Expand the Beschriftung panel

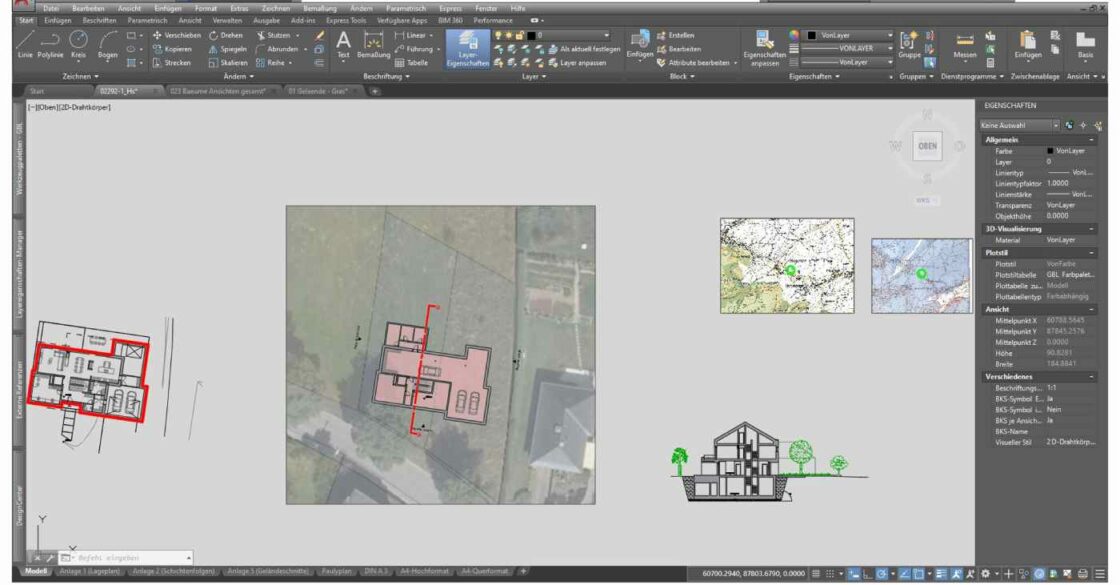(386, 76)
